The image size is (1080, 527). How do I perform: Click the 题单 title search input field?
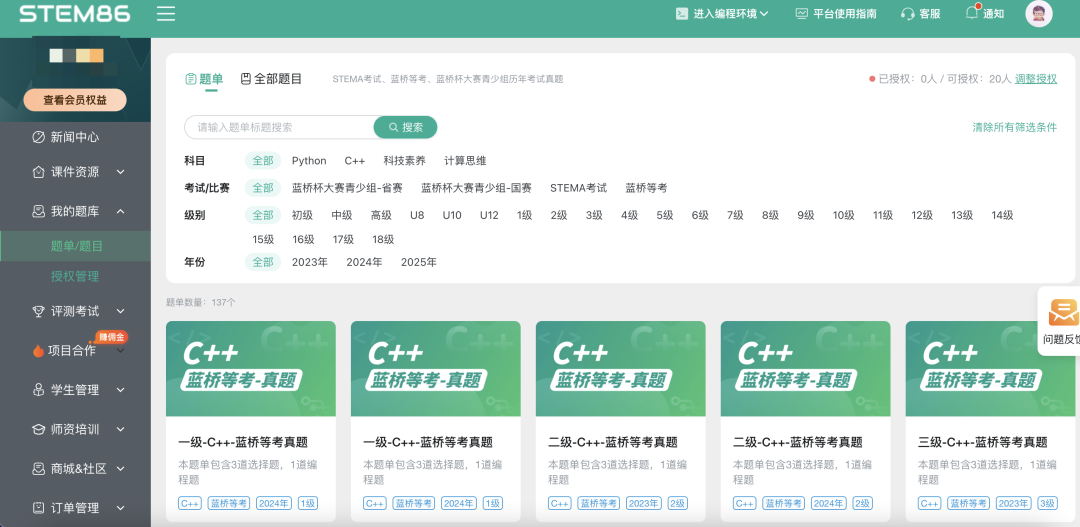point(280,127)
